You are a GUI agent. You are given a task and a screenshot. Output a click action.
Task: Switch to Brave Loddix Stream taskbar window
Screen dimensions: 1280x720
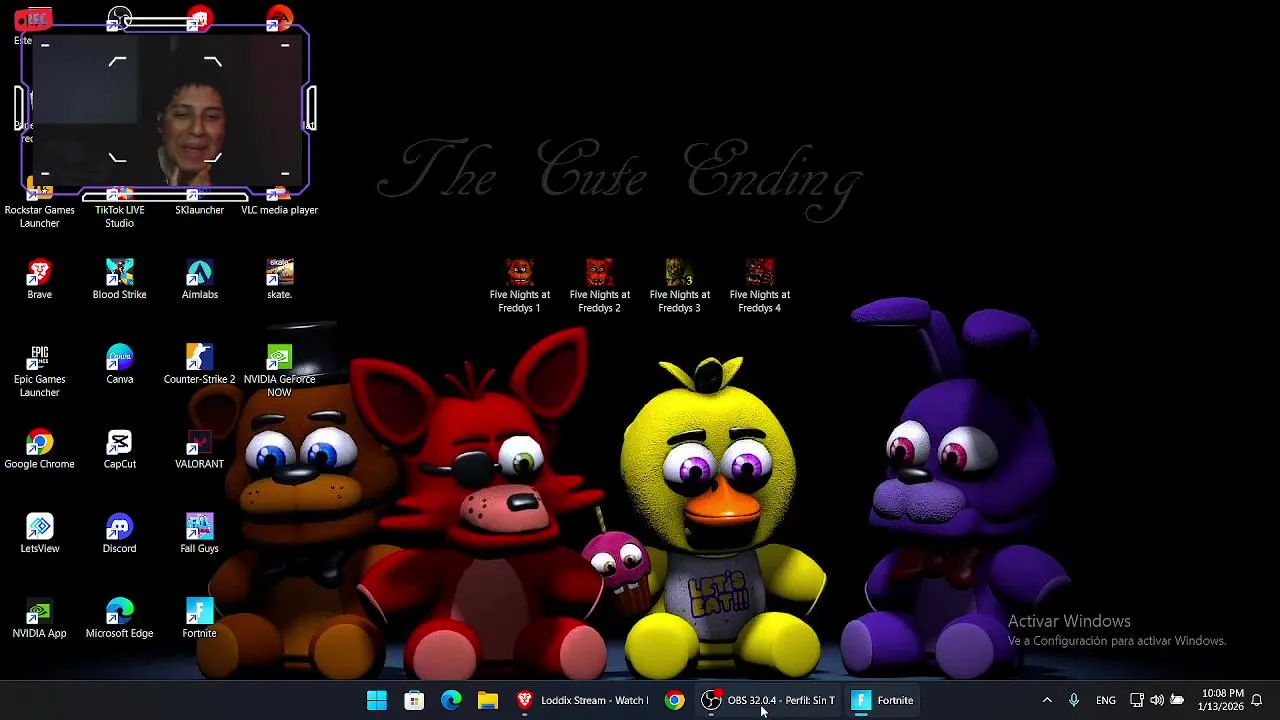tap(582, 700)
